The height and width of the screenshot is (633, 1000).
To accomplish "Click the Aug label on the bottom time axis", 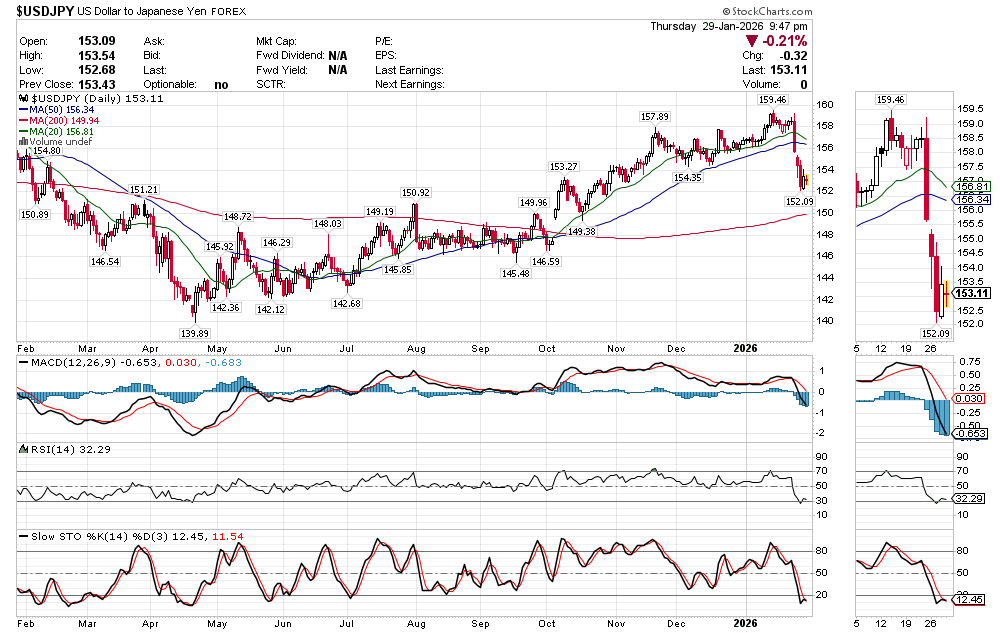I will click(417, 348).
